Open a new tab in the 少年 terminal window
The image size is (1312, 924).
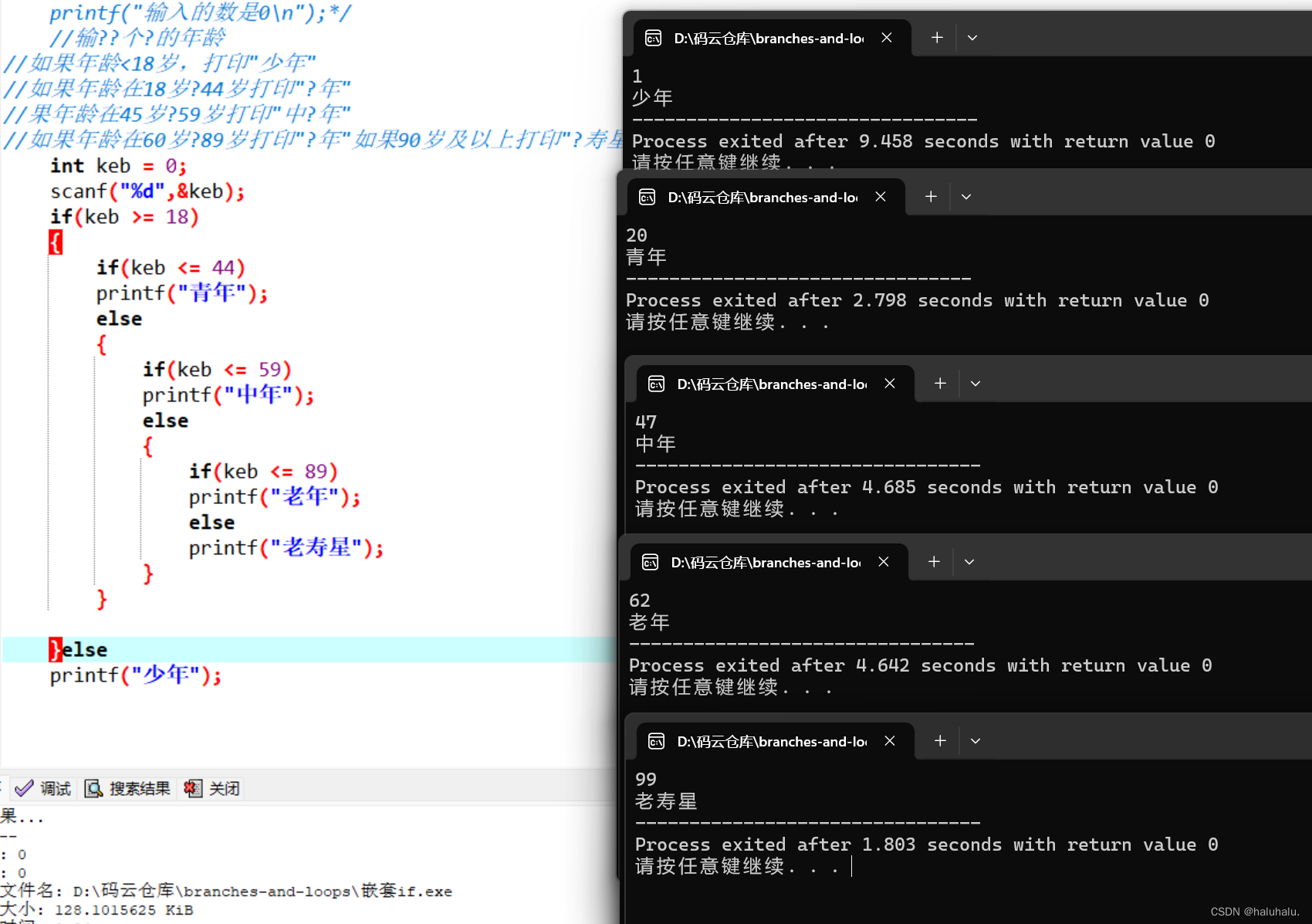point(937,37)
